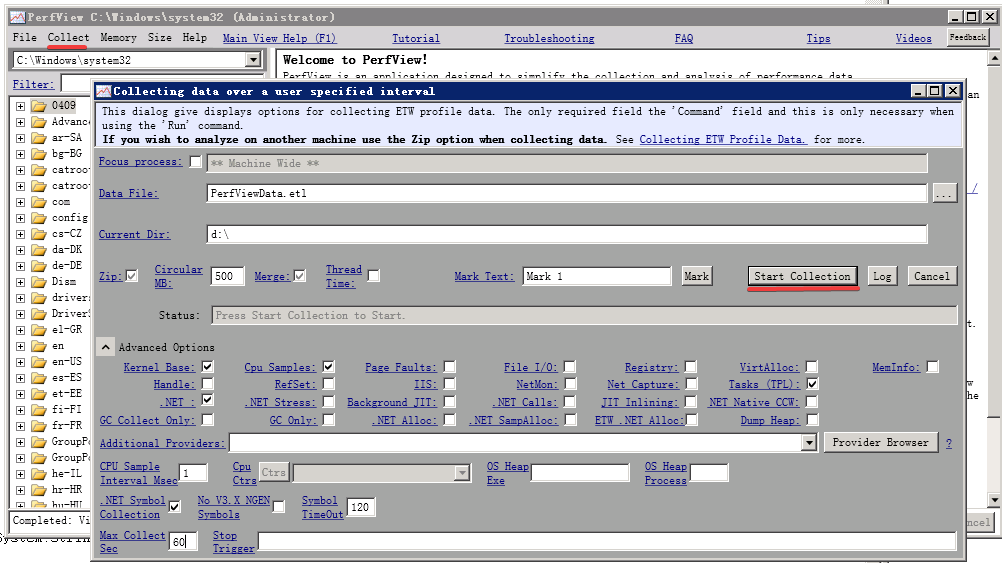
Task: Enable the MemInfo checkbox
Action: click(933, 367)
